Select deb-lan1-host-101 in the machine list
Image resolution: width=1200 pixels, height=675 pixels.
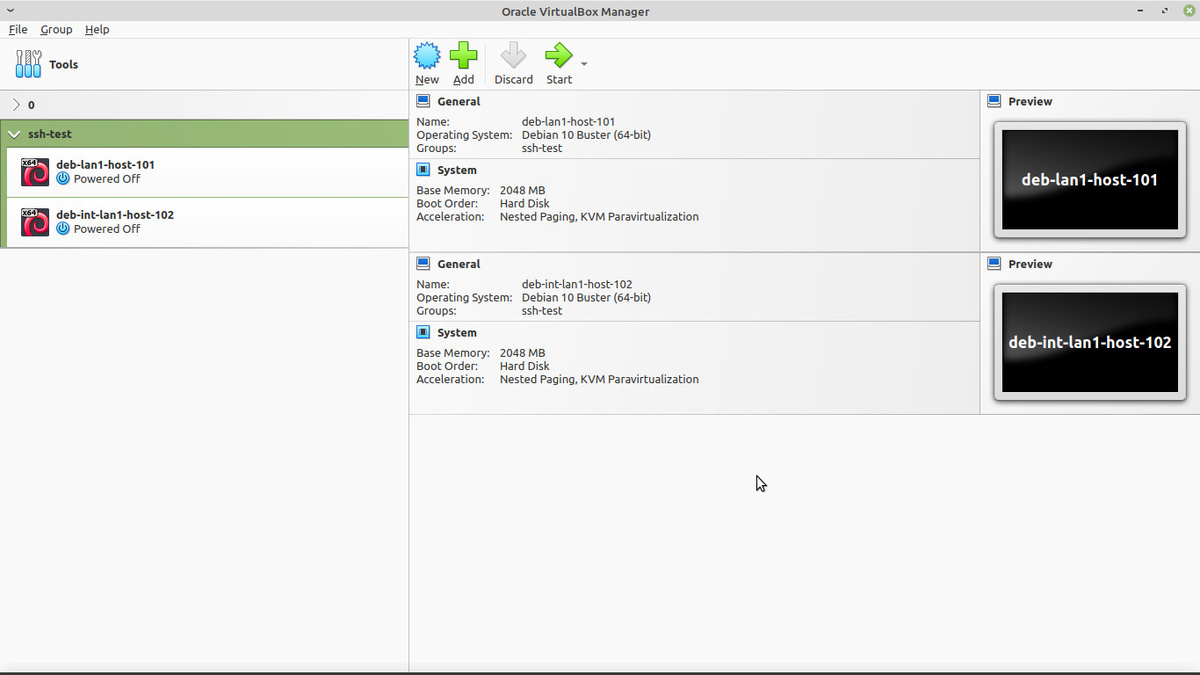[x=207, y=172]
